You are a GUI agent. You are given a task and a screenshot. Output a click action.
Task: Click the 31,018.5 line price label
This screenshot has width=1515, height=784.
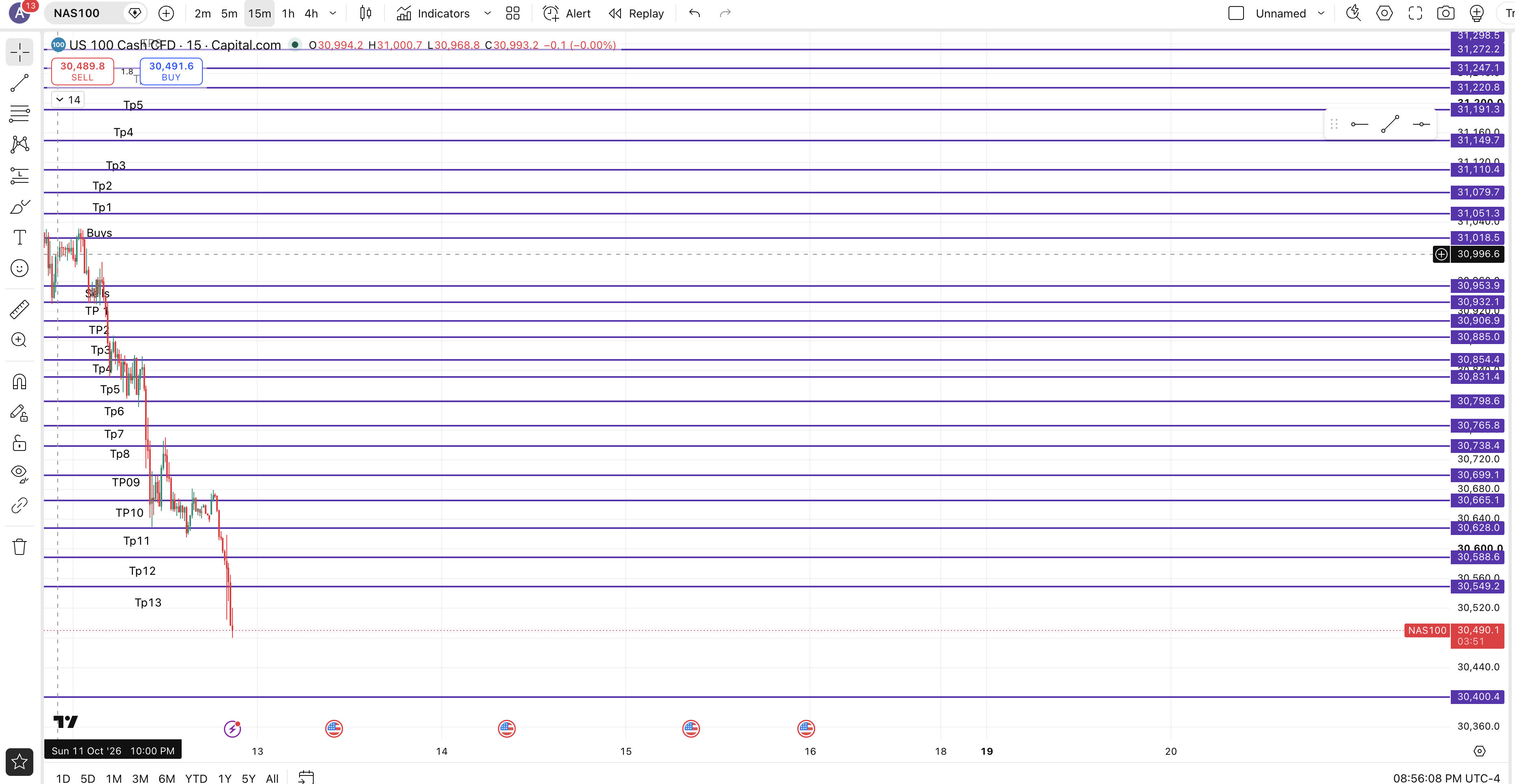click(x=1478, y=238)
